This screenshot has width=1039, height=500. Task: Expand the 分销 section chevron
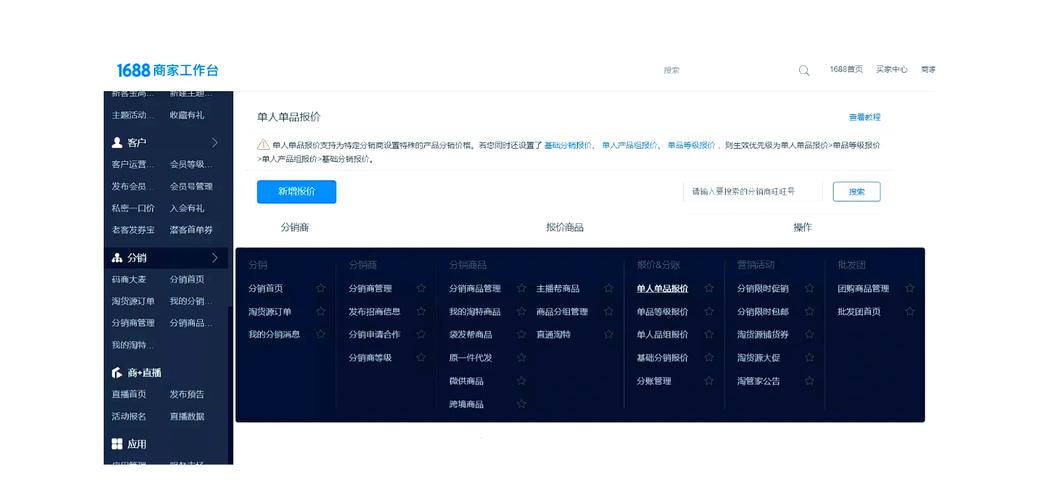[215, 258]
